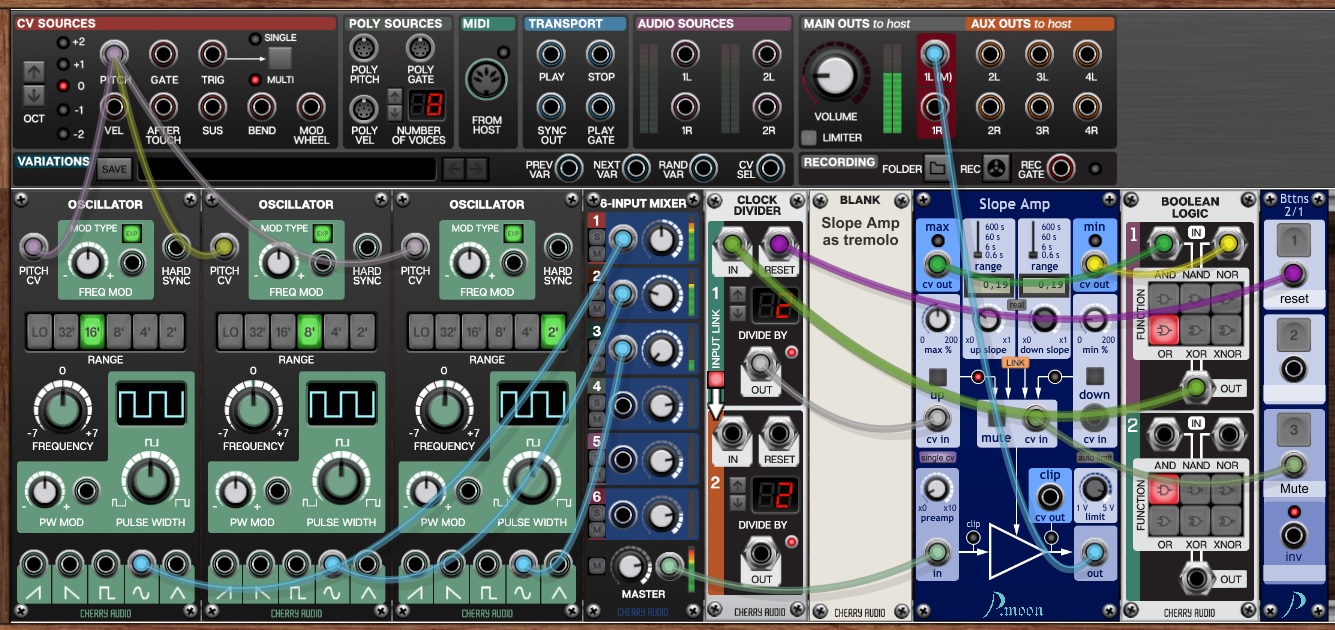Screen dimensions: 1335x630
Task: Increase the number of voices
Action: tap(395, 97)
